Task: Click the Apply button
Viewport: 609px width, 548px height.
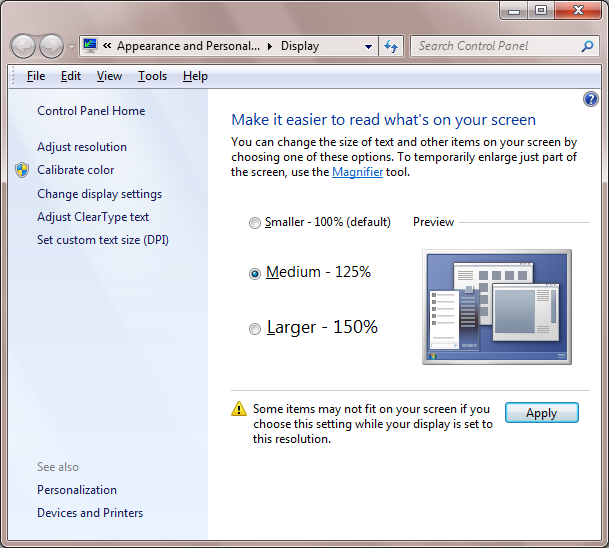Action: pyautogui.click(x=541, y=412)
